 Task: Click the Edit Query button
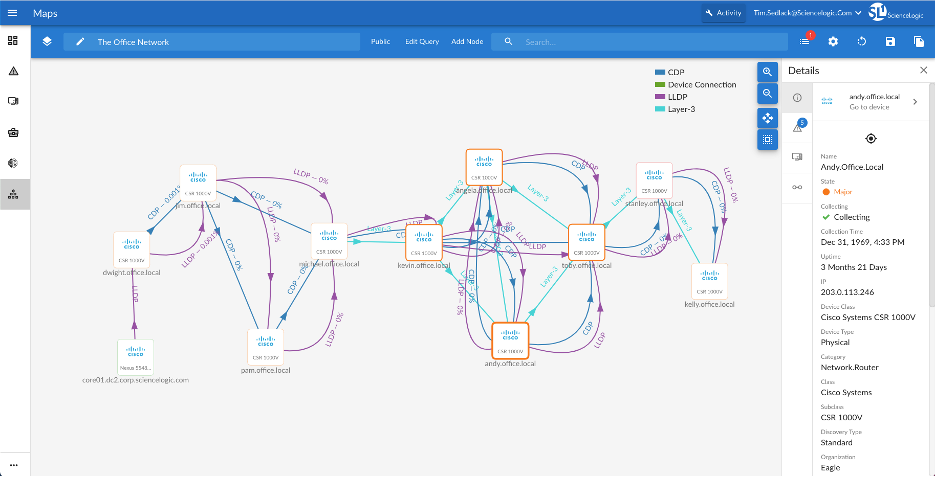click(422, 42)
